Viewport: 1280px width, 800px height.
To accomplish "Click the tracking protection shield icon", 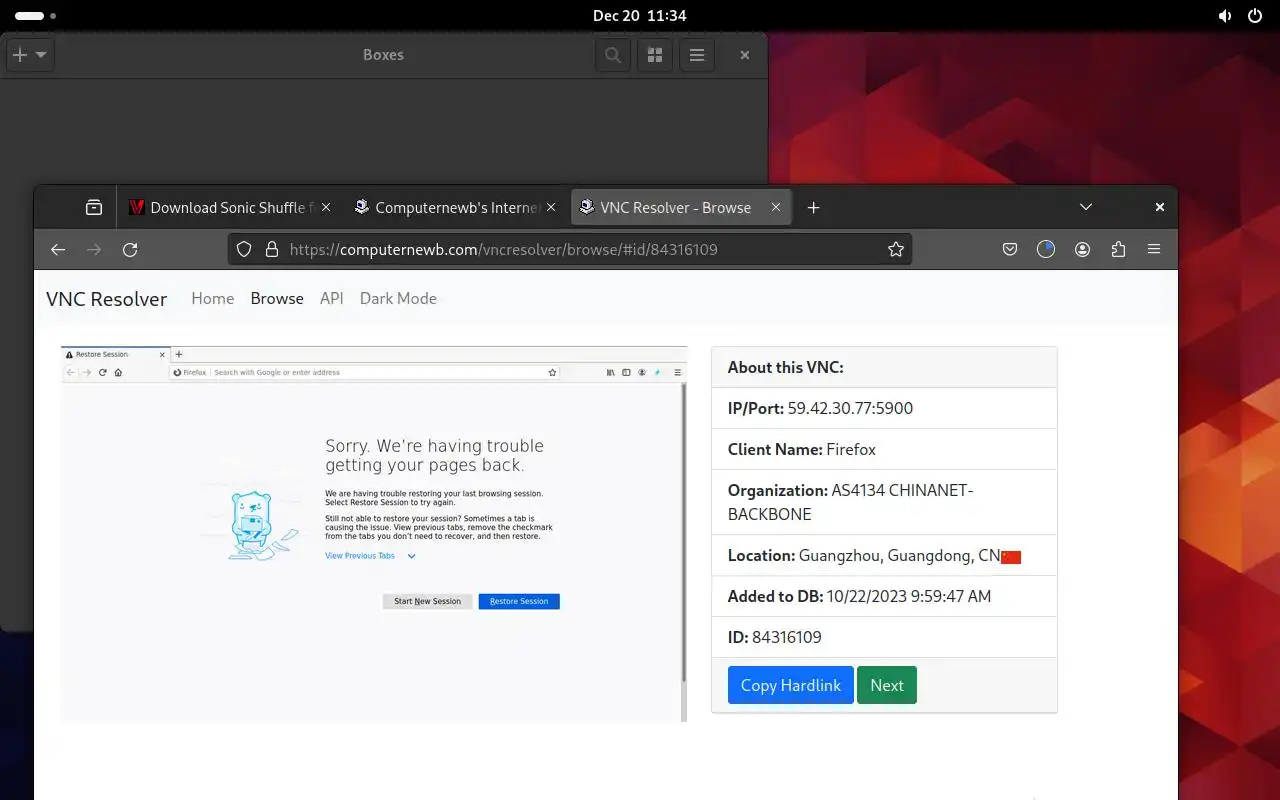I will [x=244, y=250].
